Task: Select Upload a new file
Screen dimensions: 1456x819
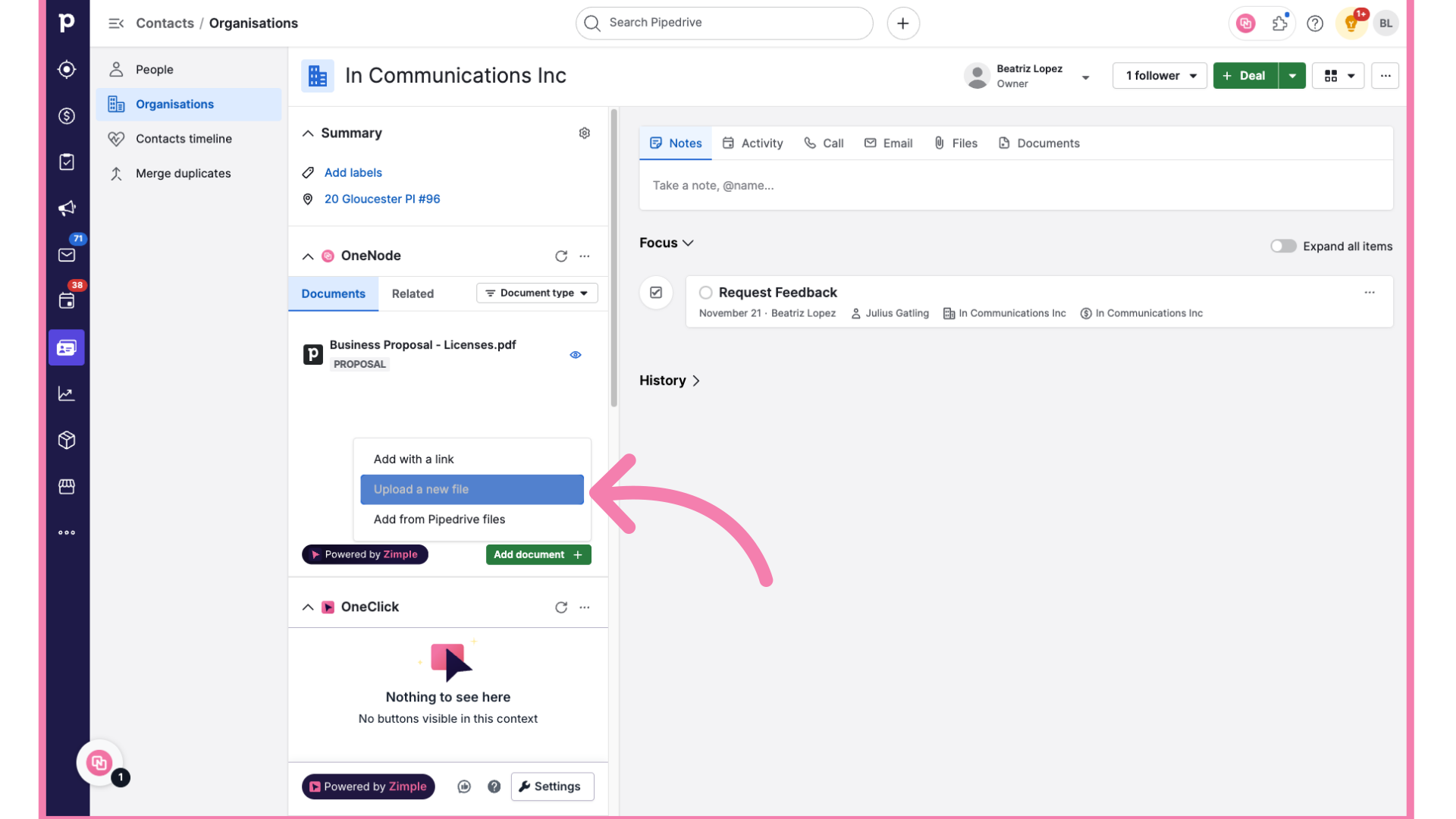Action: coord(472,490)
